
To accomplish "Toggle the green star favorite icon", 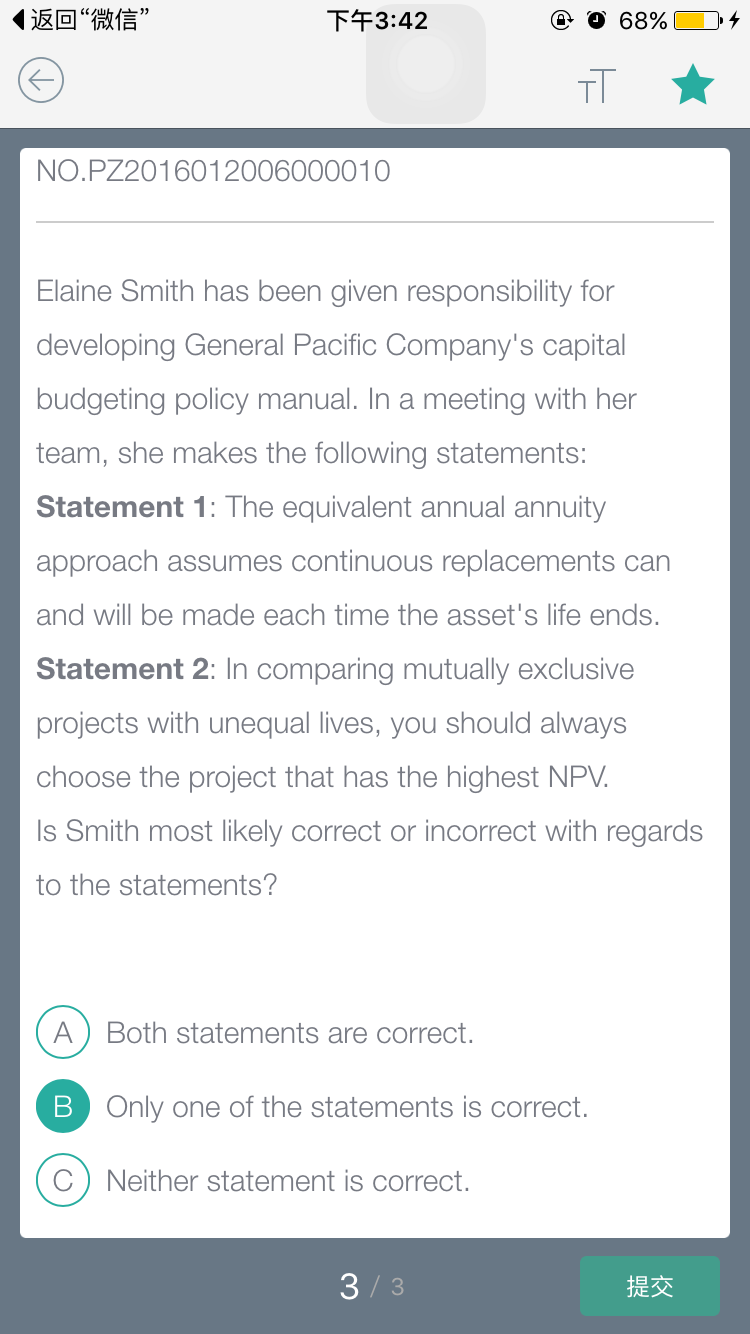I will coord(692,85).
